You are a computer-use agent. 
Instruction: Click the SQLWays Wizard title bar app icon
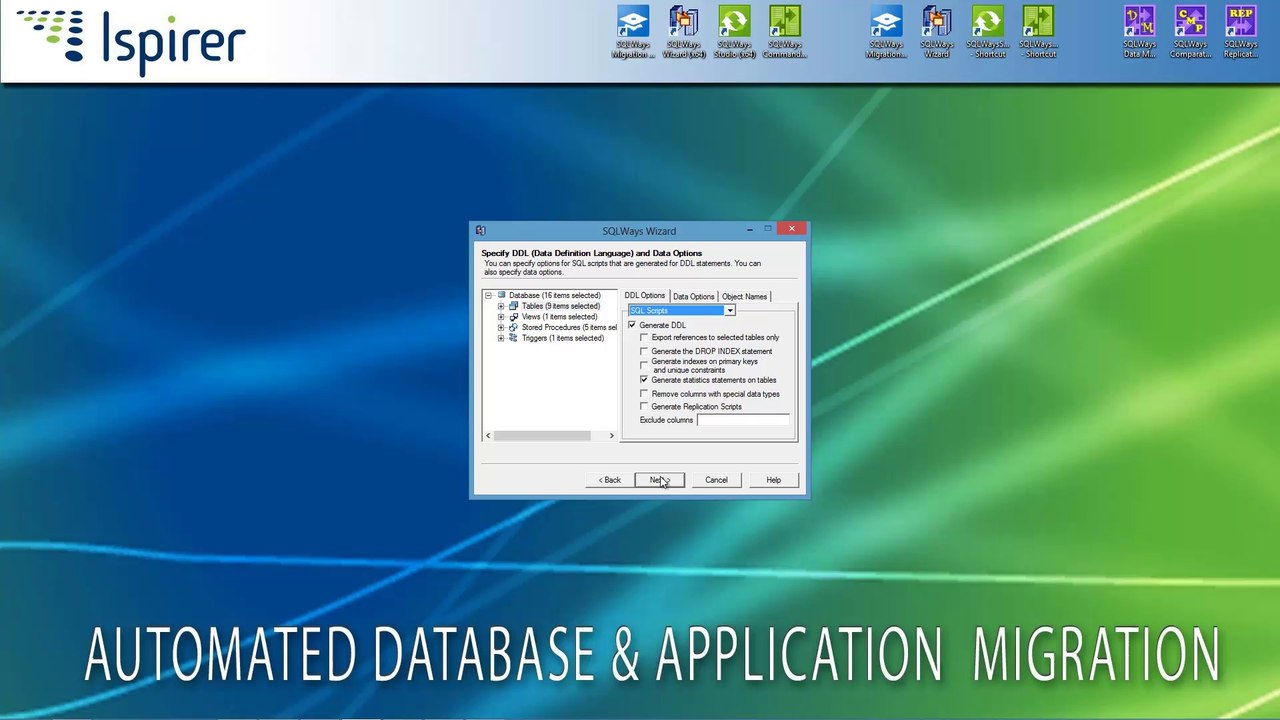coord(481,231)
